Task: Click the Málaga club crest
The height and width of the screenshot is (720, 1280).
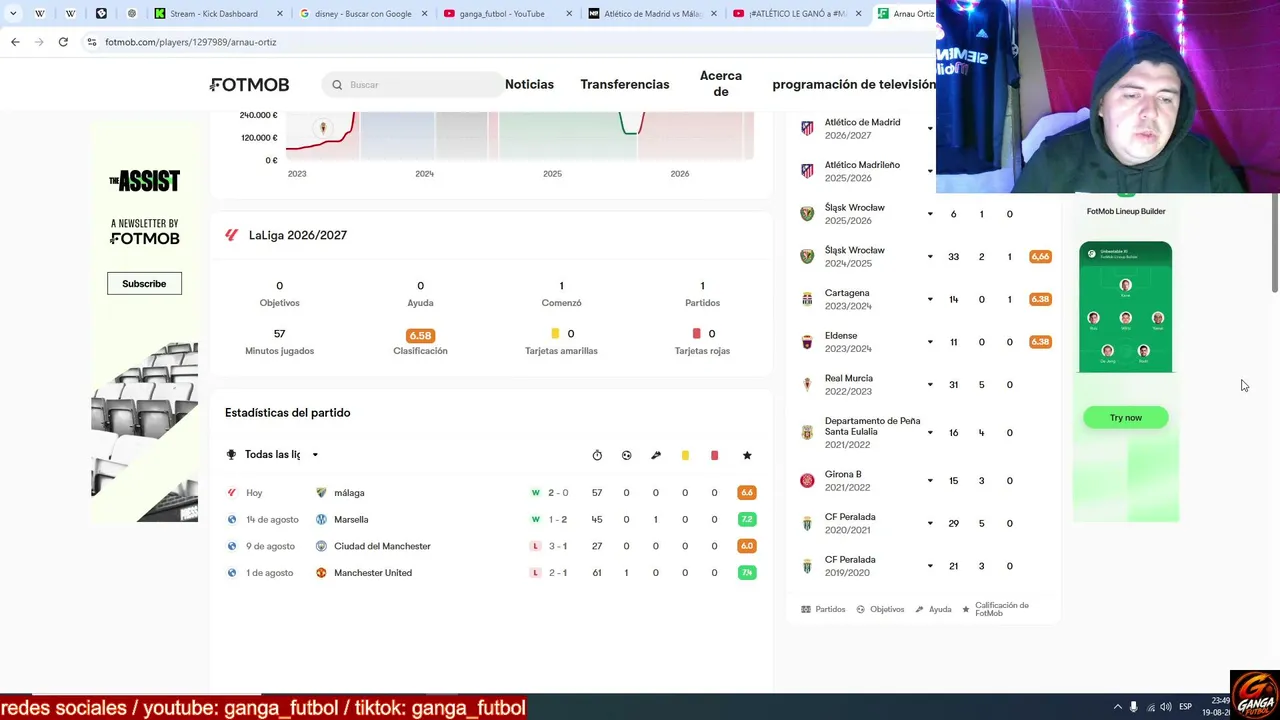Action: [x=321, y=493]
